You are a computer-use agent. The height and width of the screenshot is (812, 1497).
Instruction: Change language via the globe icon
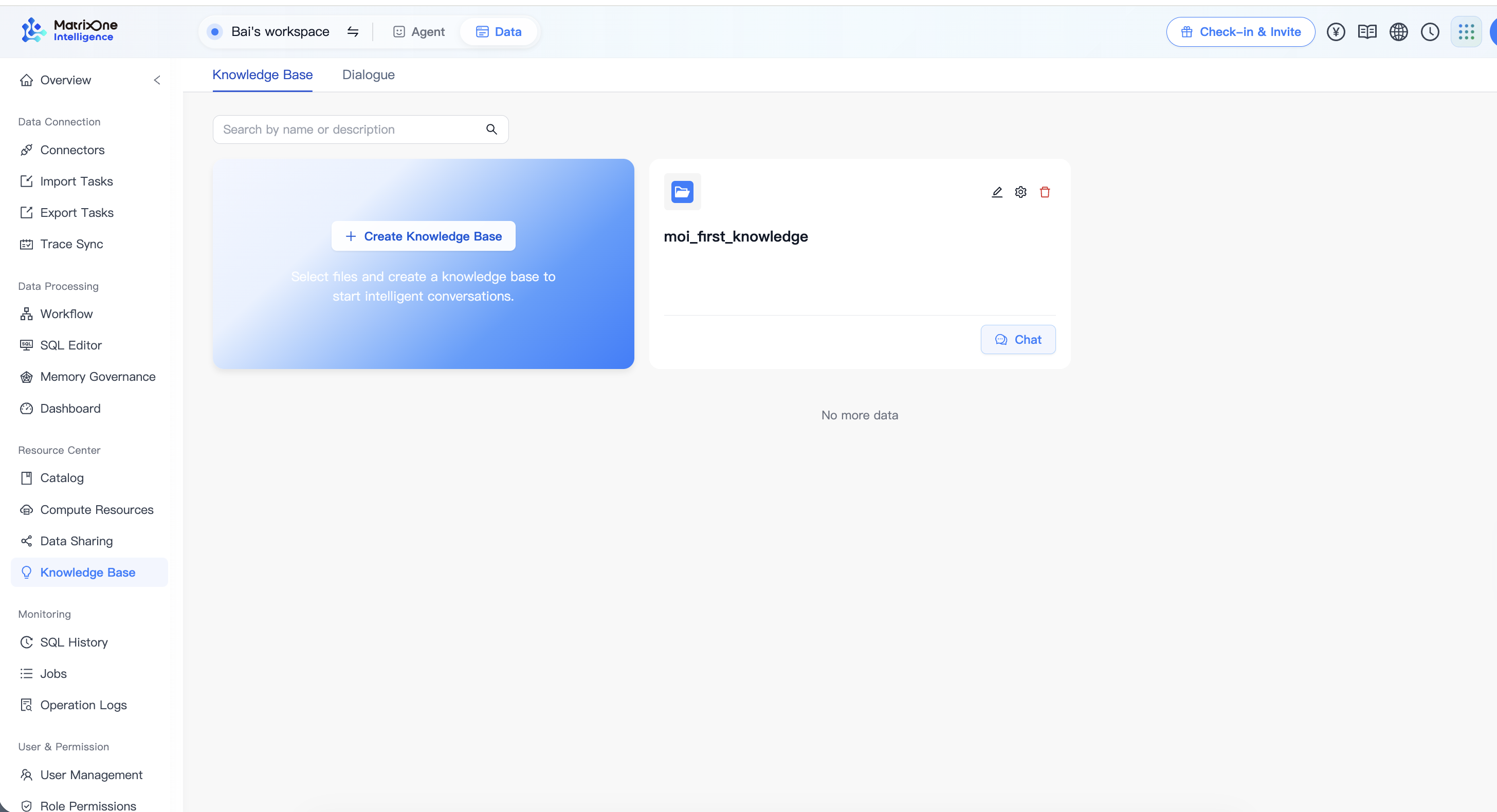[1399, 31]
